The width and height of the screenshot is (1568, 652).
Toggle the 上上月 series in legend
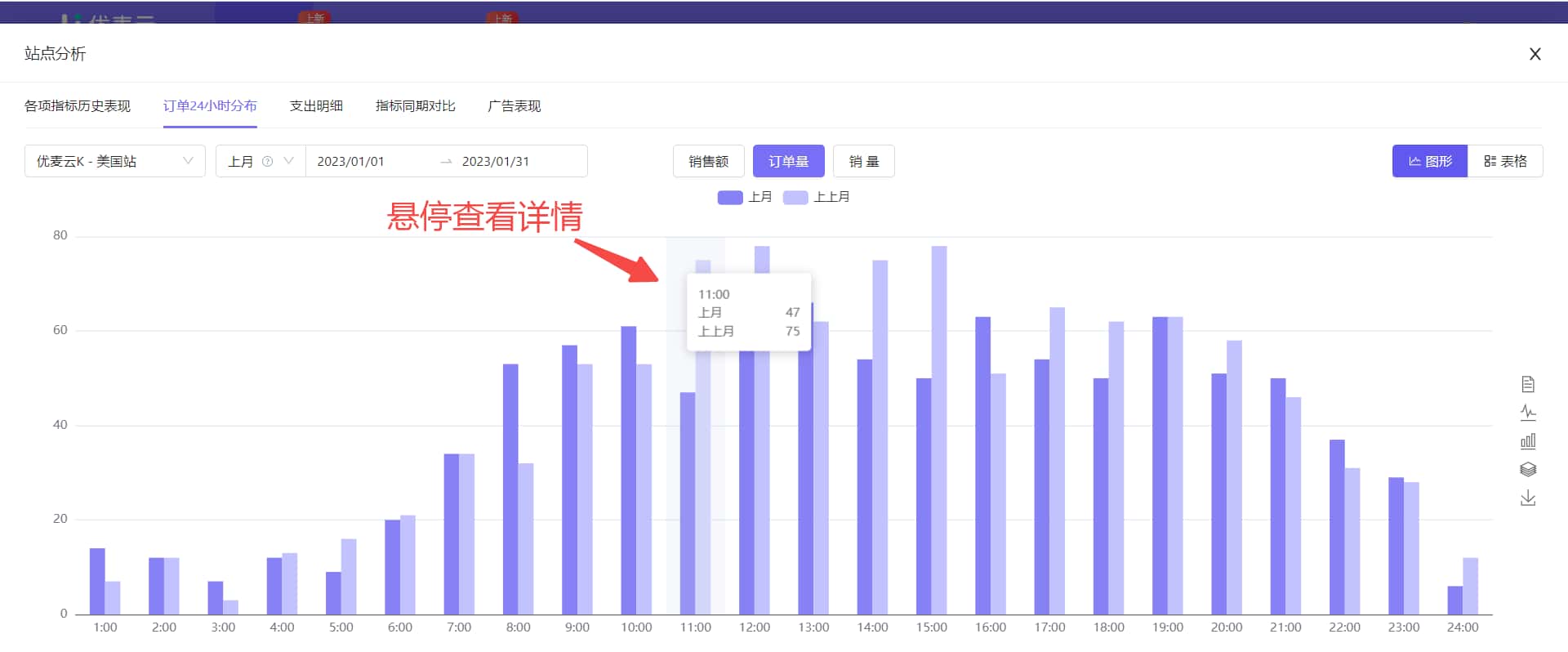(817, 197)
